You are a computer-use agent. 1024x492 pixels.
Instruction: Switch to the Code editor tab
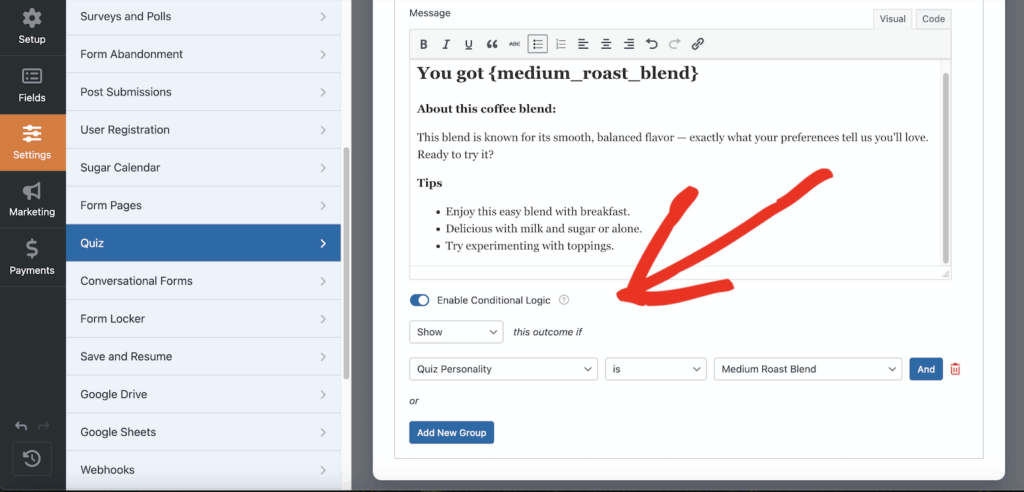[x=933, y=19]
